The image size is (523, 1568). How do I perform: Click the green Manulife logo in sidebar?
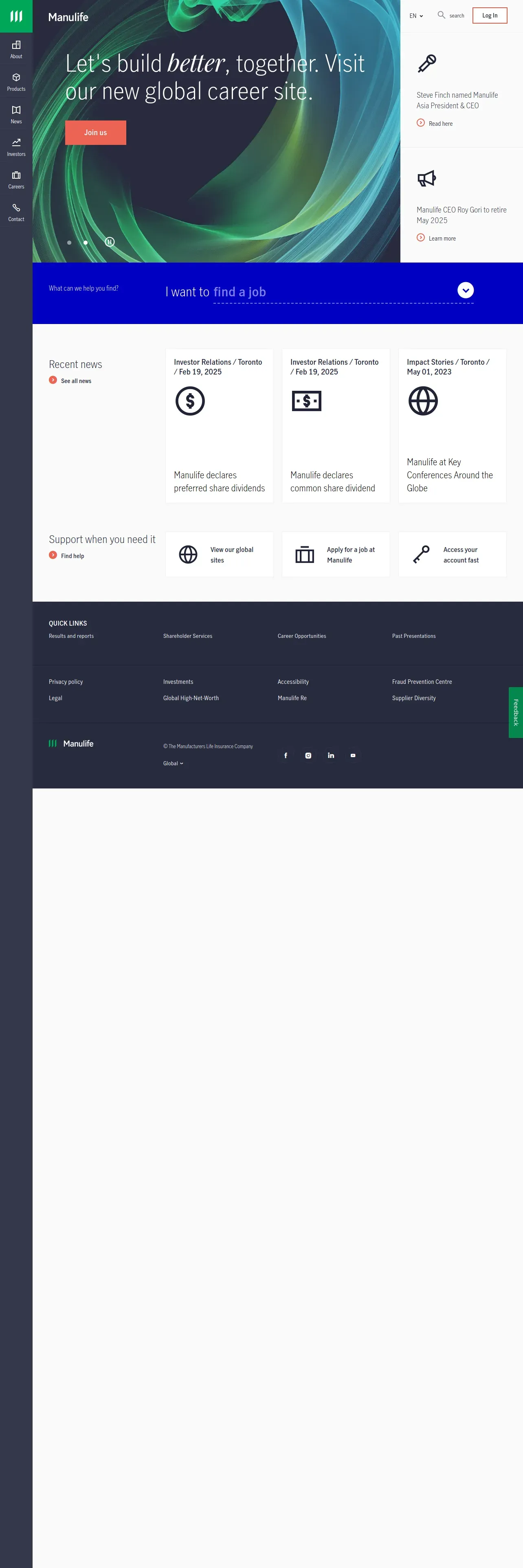[16, 16]
